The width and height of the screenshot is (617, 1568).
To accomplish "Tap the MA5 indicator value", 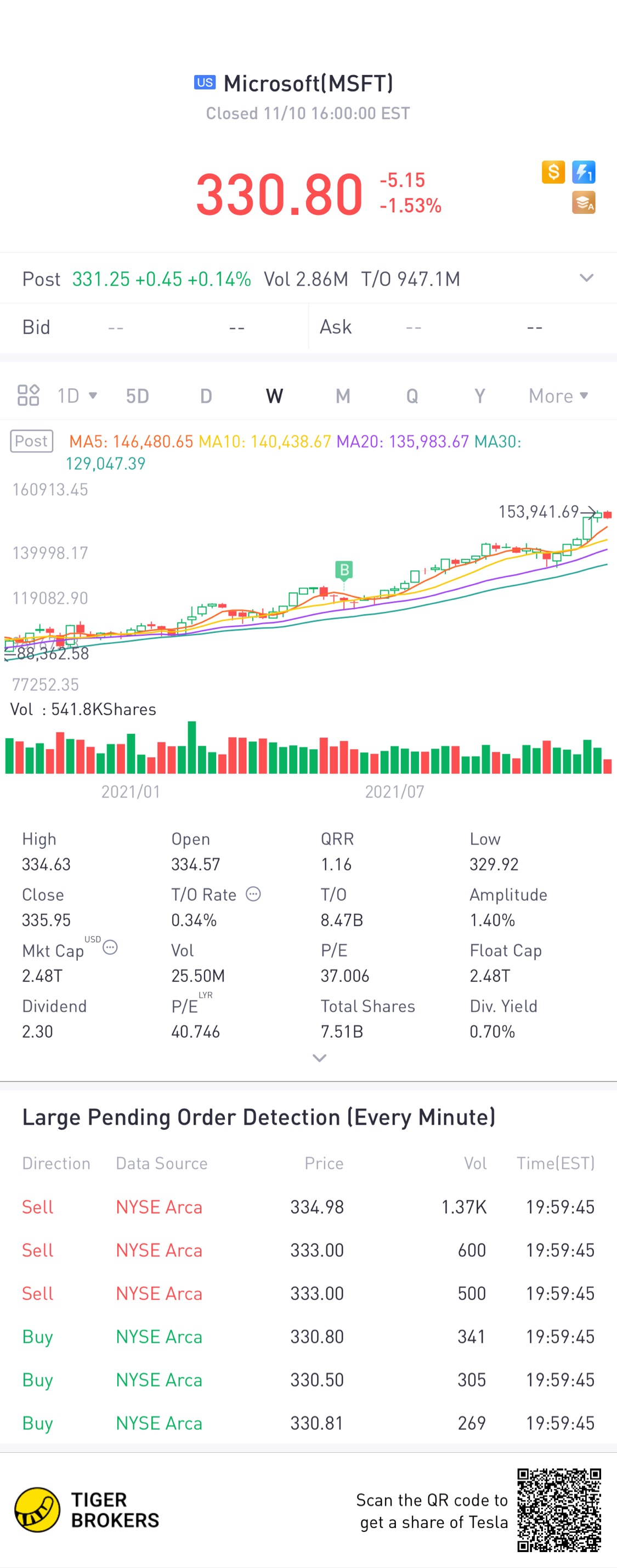I will click(131, 441).
